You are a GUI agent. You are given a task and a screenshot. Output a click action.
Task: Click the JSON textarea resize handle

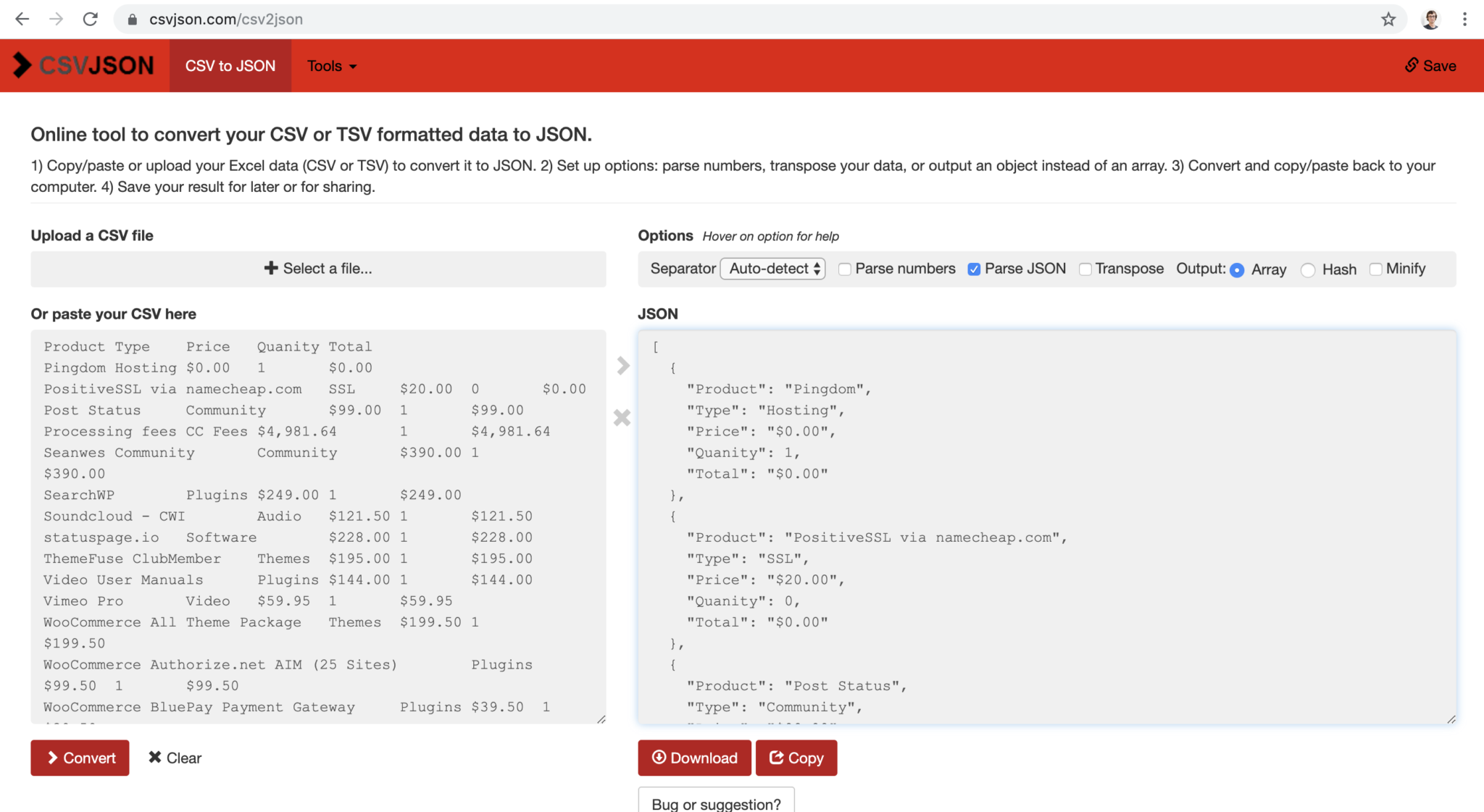[1451, 719]
